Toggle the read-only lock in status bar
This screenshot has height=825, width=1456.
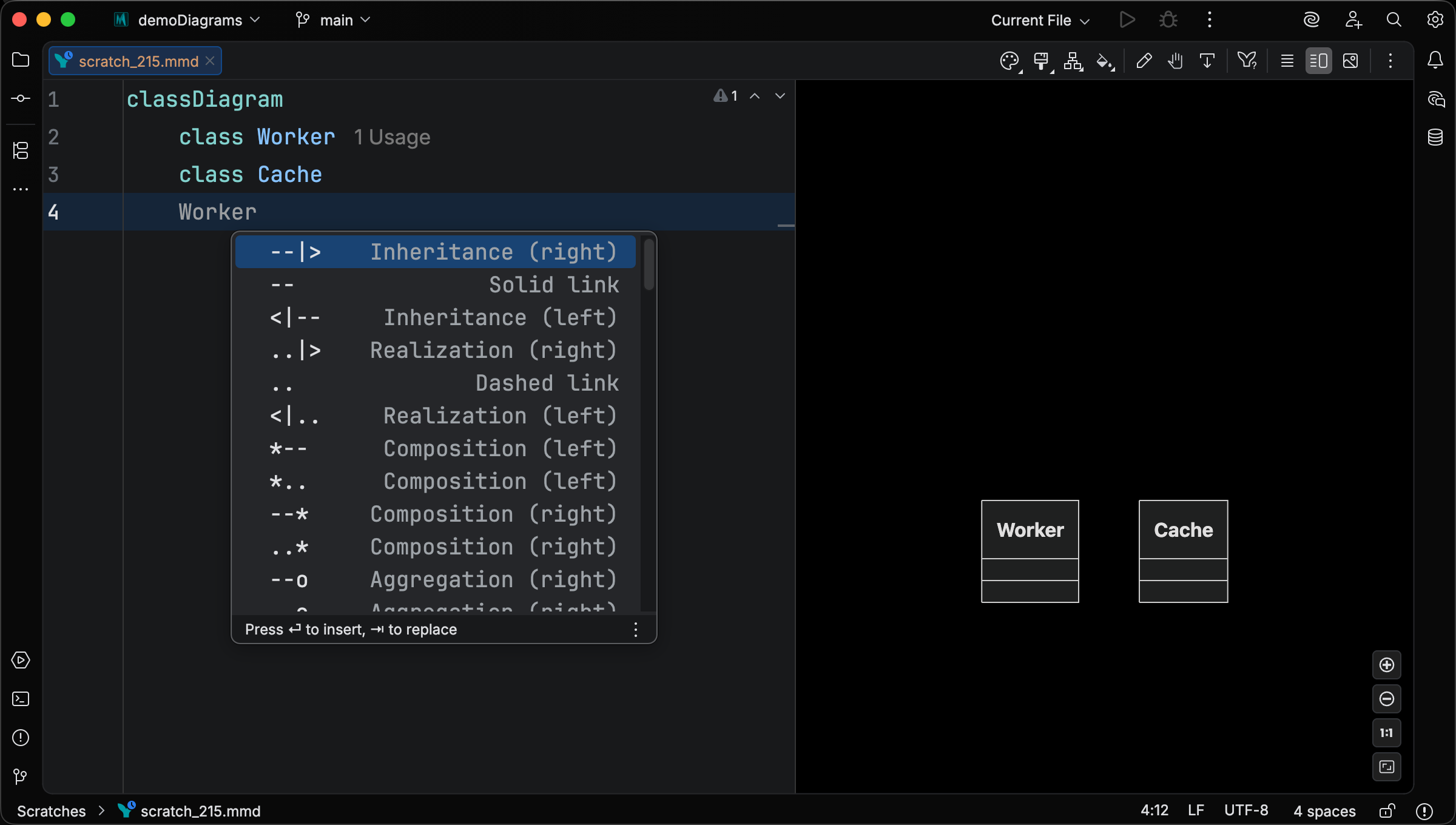[x=1387, y=811]
